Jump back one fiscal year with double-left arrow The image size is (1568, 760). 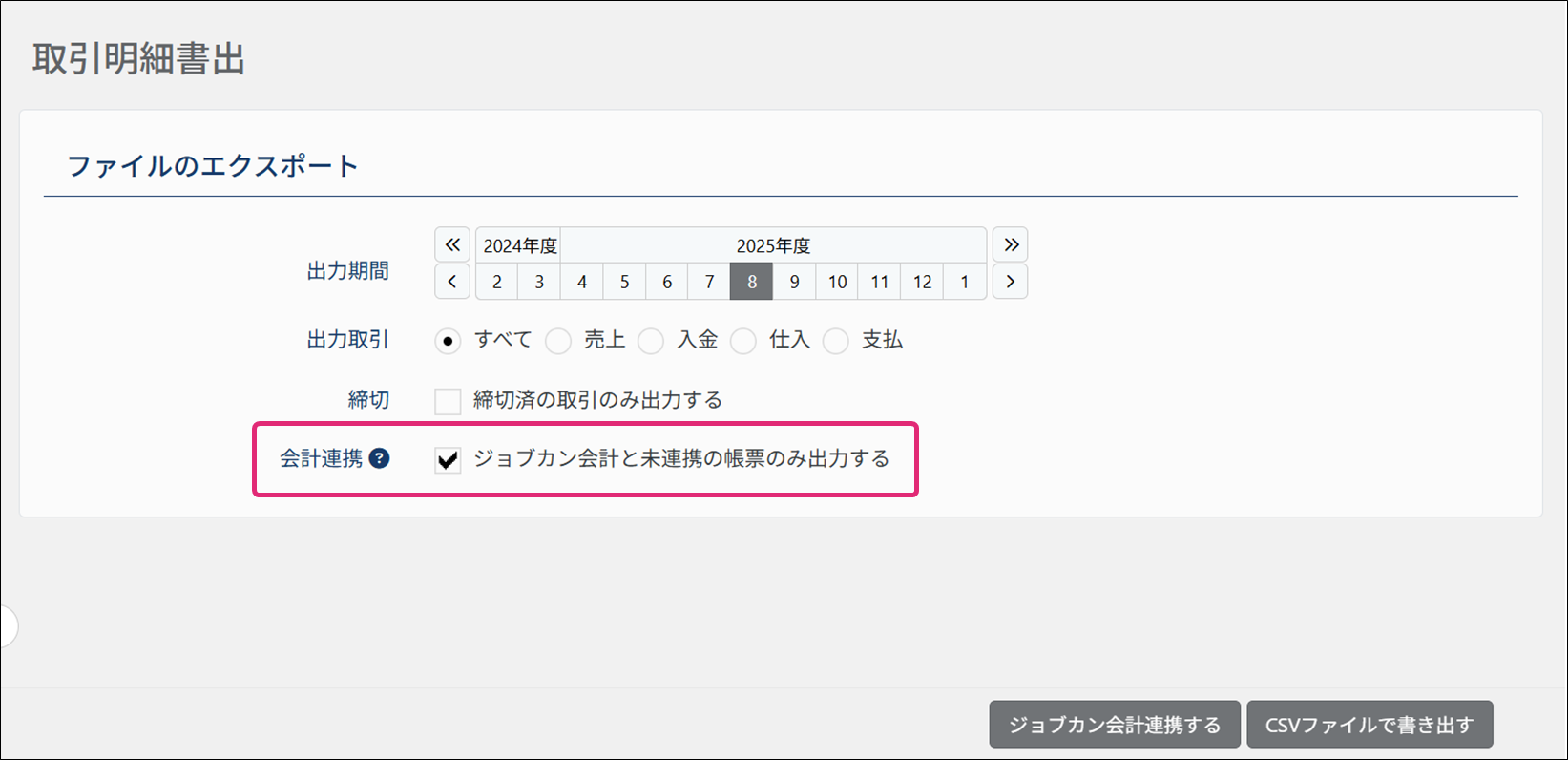(x=452, y=245)
